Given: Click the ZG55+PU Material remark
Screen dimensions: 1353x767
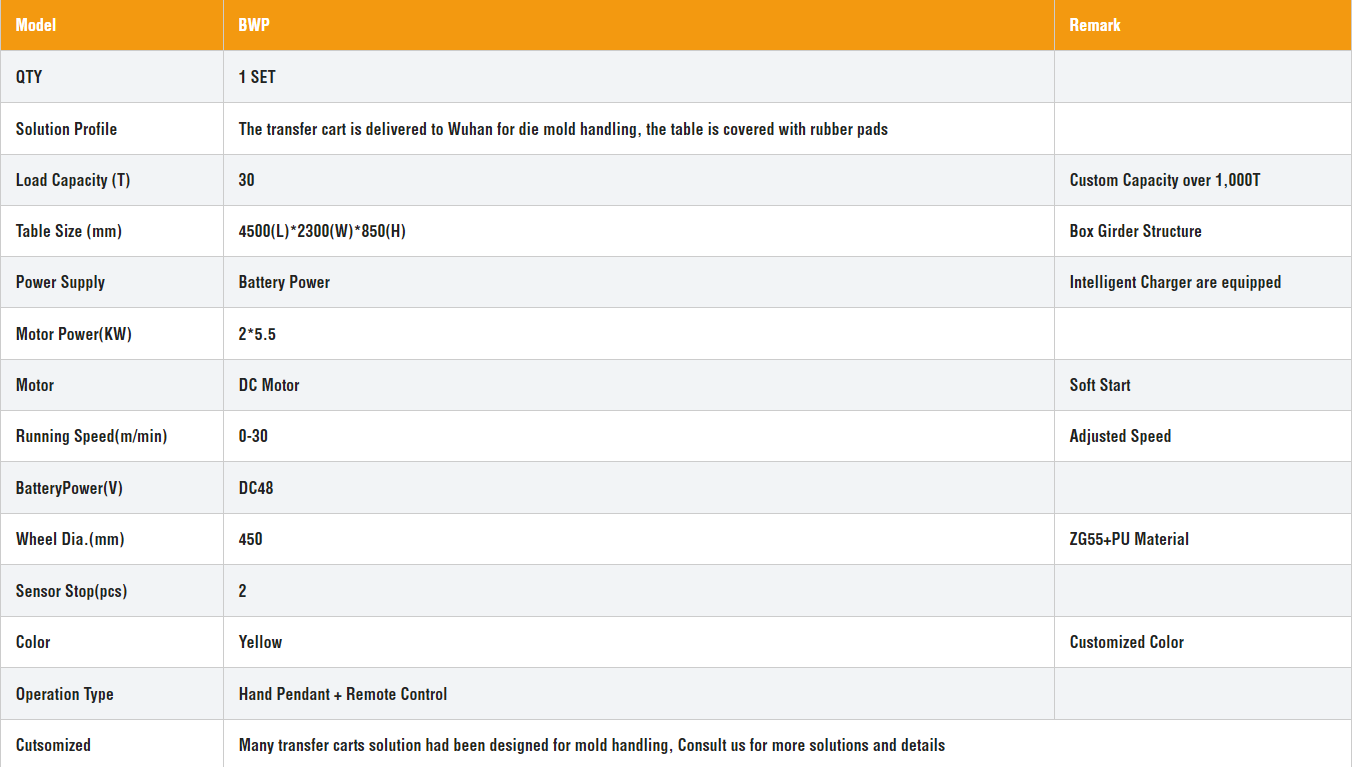Looking at the screenshot, I should [x=1129, y=539].
